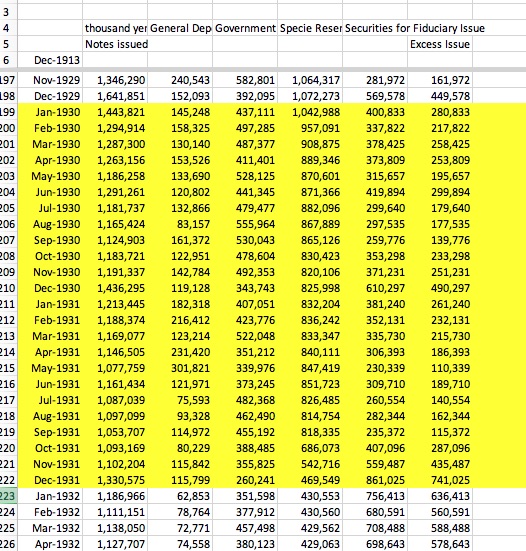526x551 pixels.
Task: Click cell with value 522,048
Action: point(245,336)
